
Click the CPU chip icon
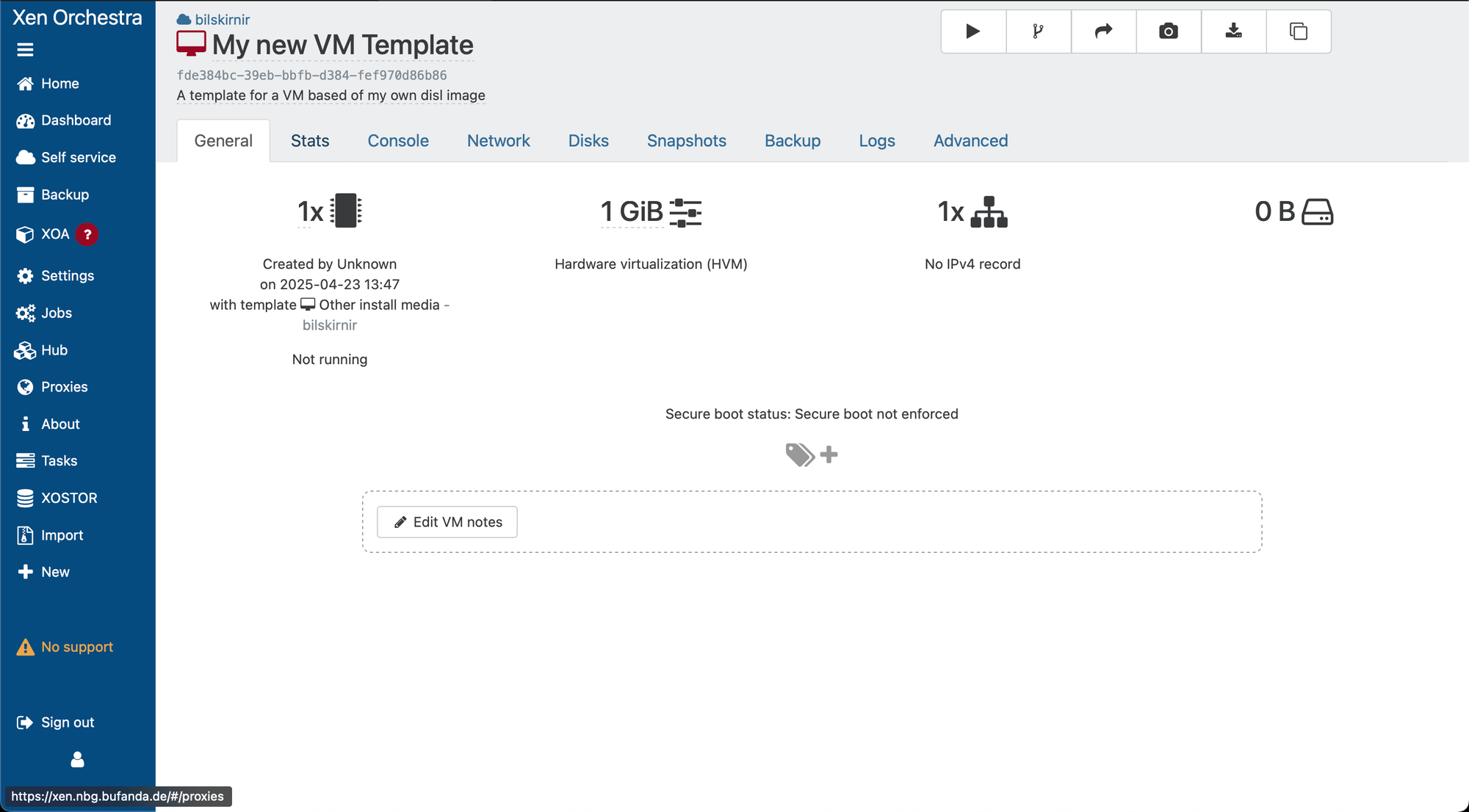(346, 211)
